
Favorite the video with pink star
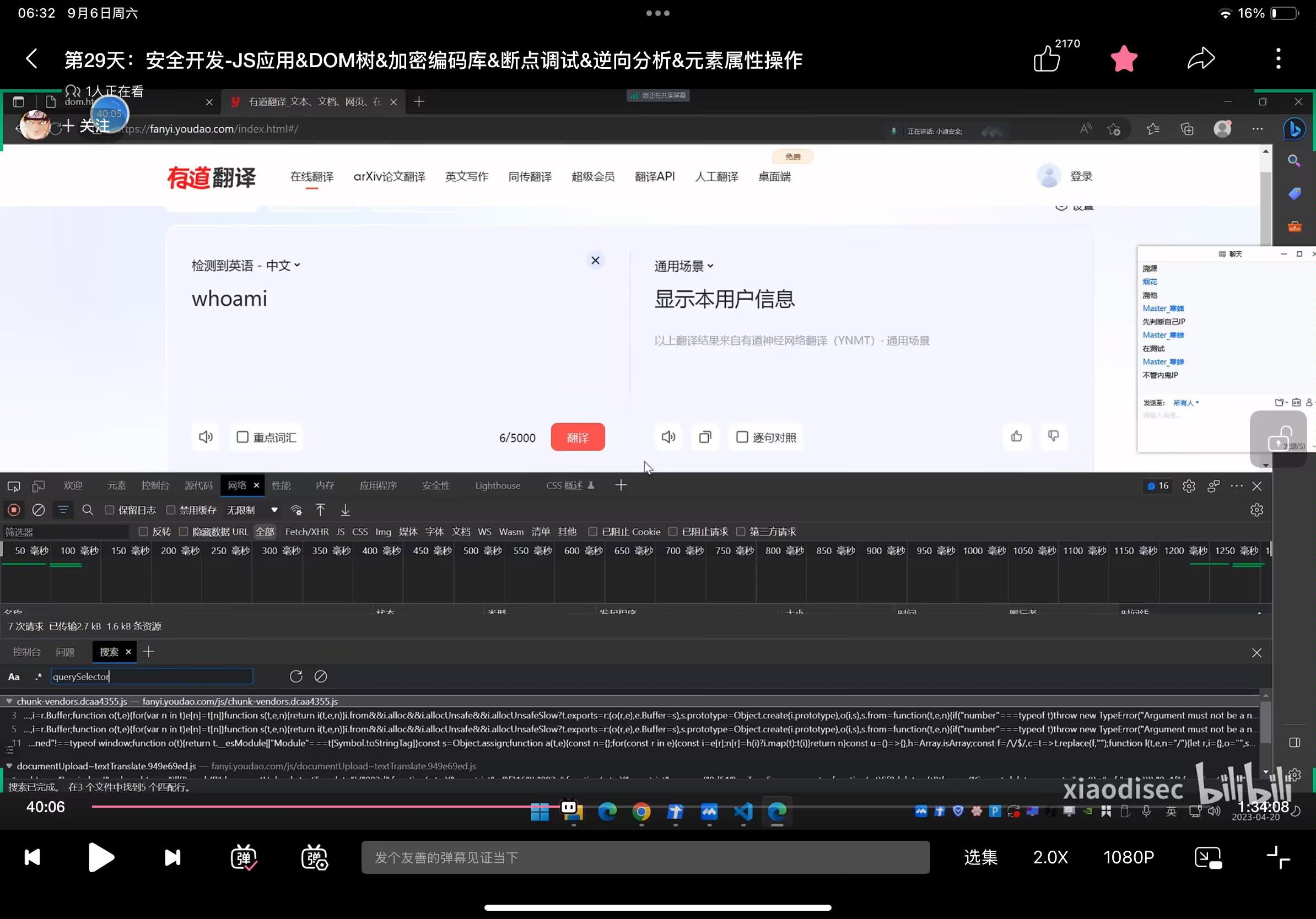coord(1124,58)
